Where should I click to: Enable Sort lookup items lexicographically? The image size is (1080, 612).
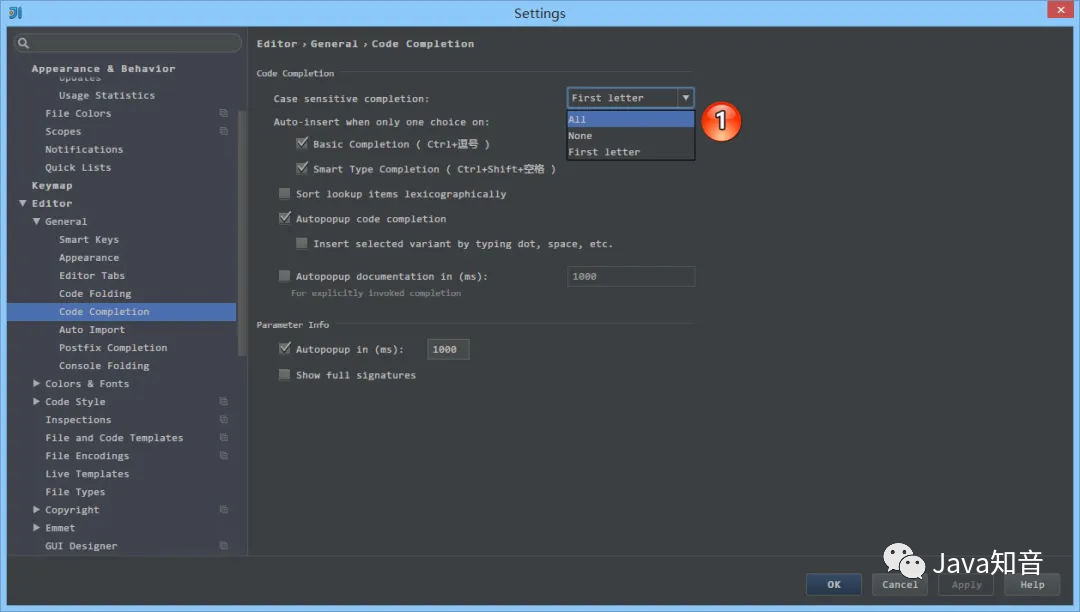284,193
